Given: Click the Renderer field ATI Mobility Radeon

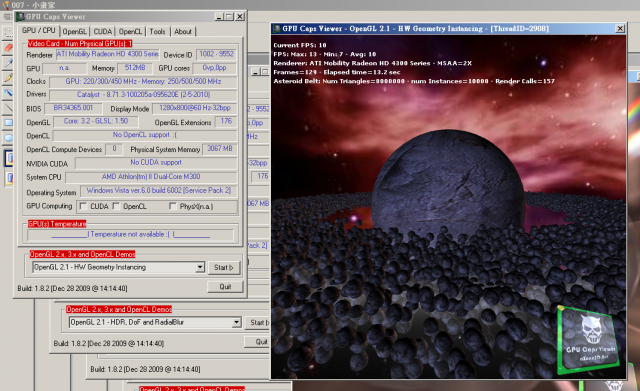Looking at the screenshot, I should (x=107, y=54).
